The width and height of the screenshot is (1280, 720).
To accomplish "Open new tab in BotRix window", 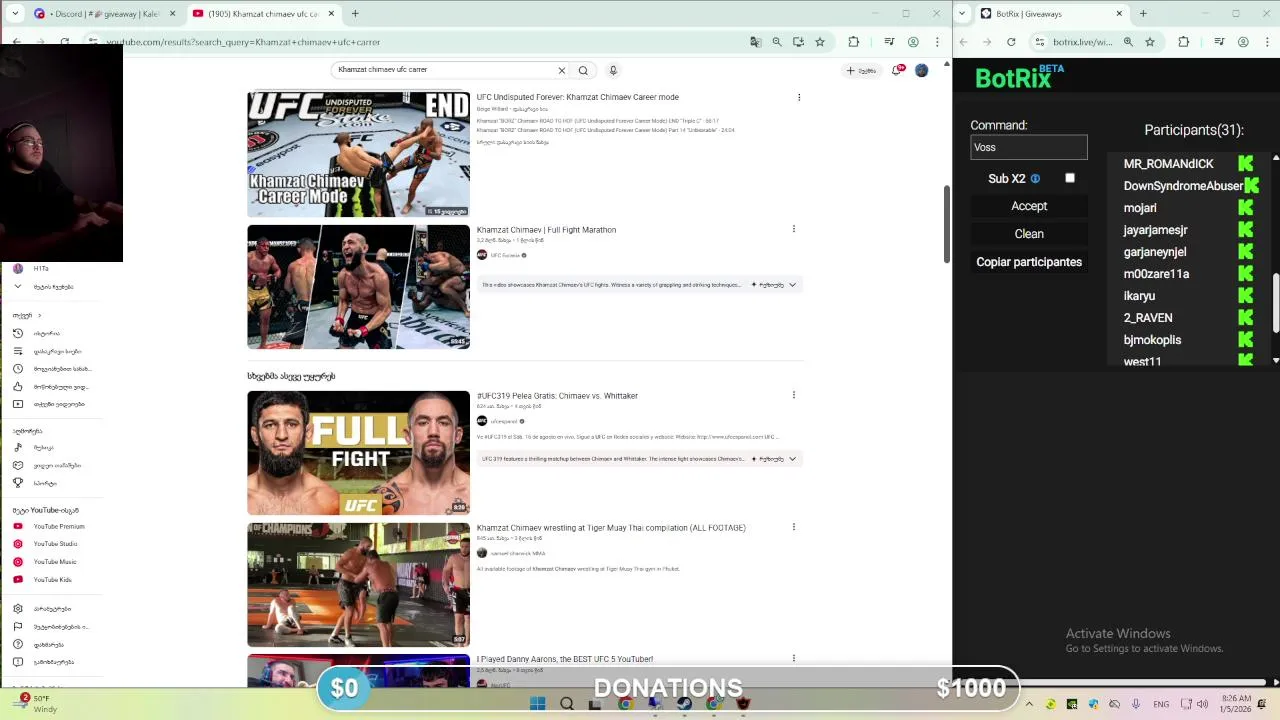I will click(x=1143, y=14).
